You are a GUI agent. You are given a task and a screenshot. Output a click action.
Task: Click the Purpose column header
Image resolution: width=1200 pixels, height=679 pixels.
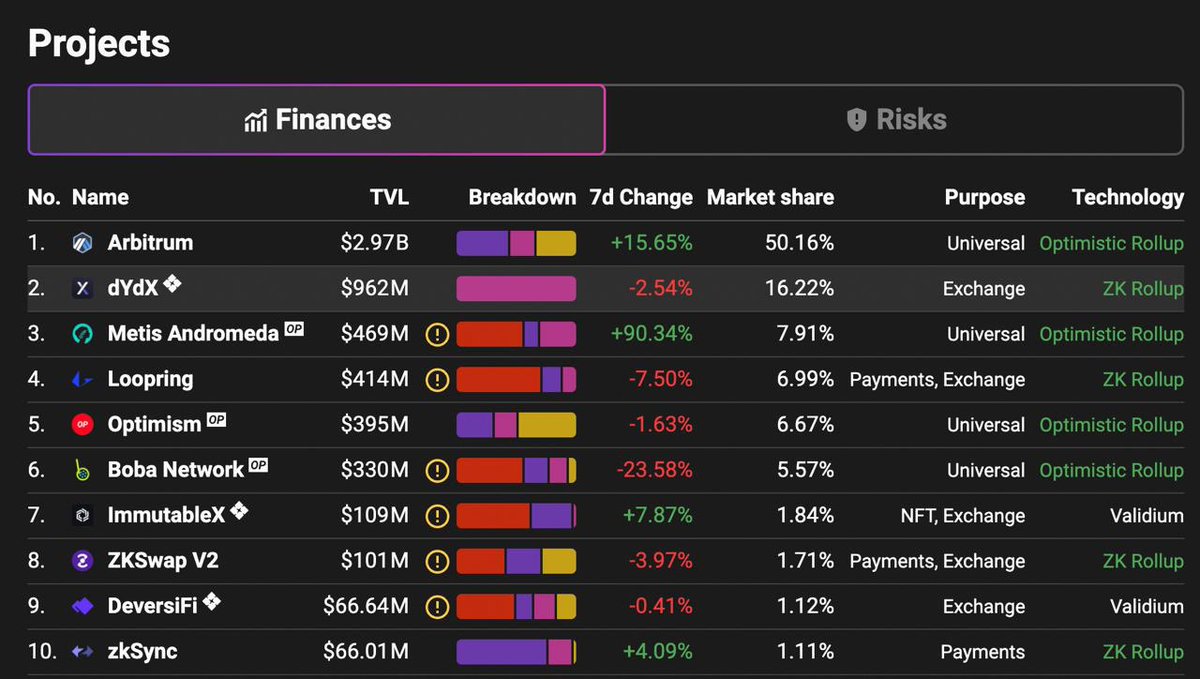(x=985, y=198)
